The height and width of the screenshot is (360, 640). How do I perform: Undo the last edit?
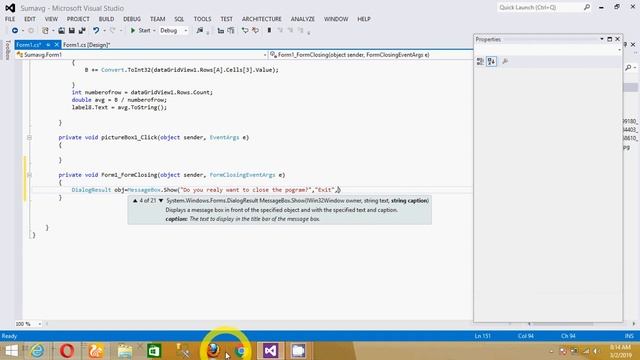96,31
